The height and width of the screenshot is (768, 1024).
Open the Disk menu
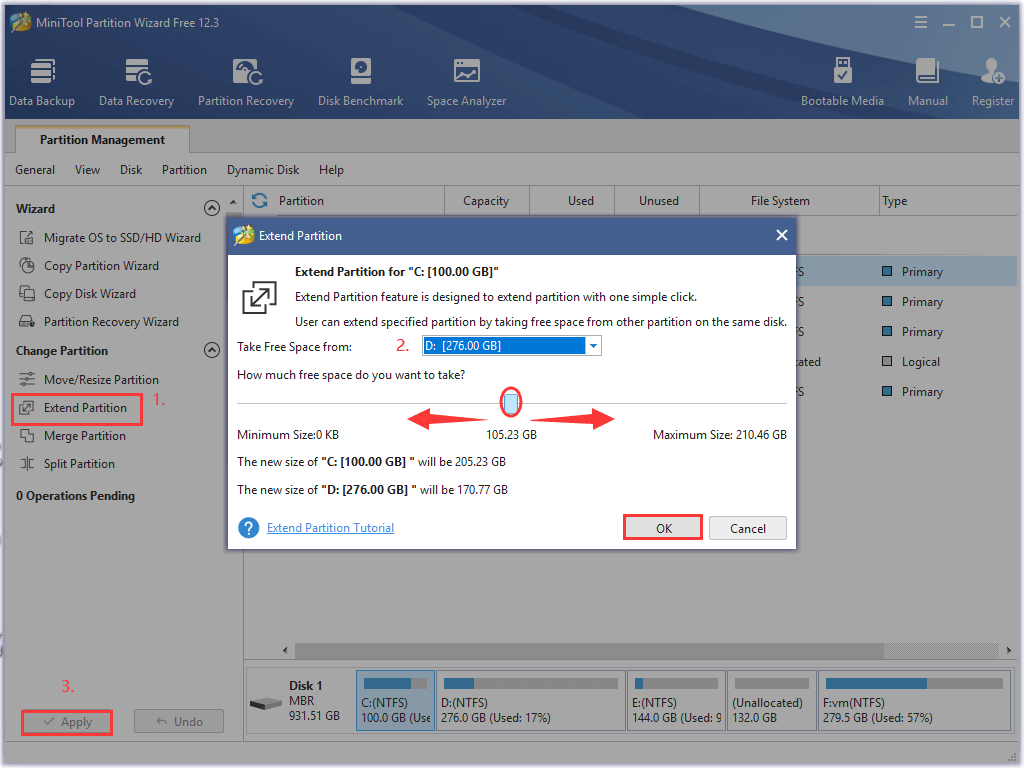tap(131, 170)
